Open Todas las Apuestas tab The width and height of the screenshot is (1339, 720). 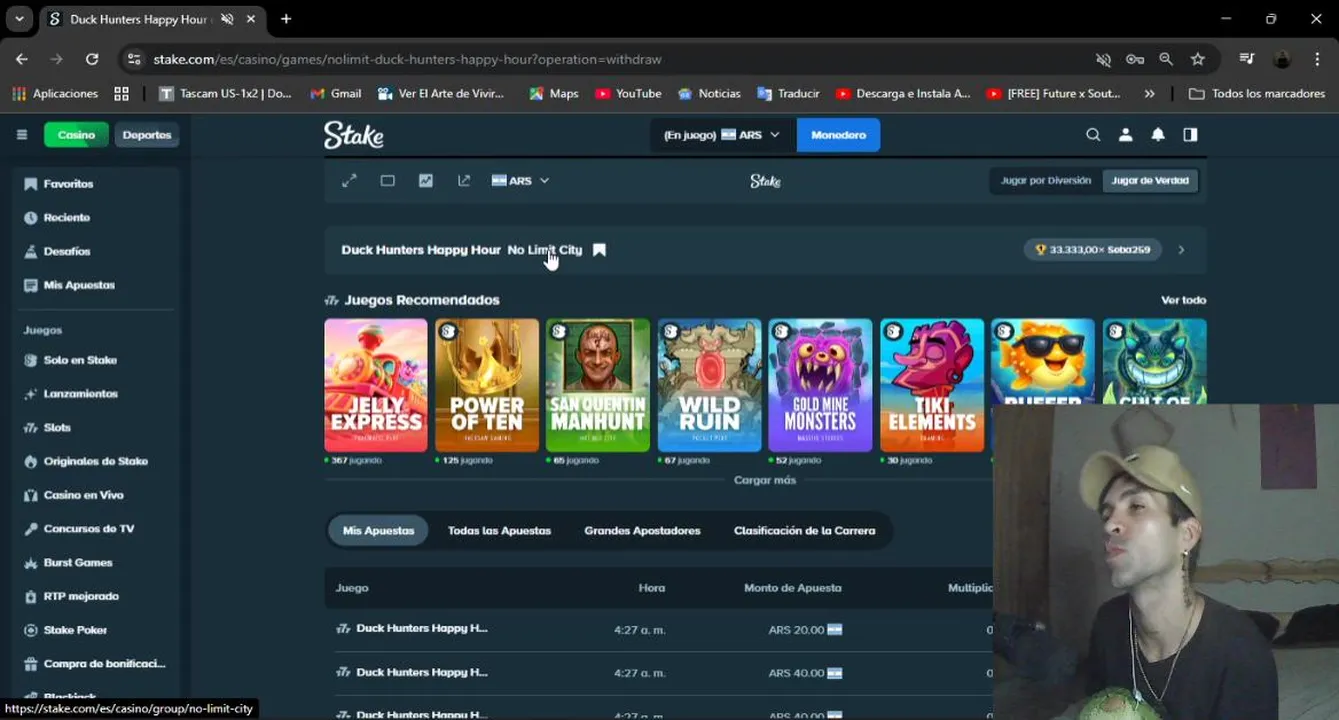click(499, 531)
